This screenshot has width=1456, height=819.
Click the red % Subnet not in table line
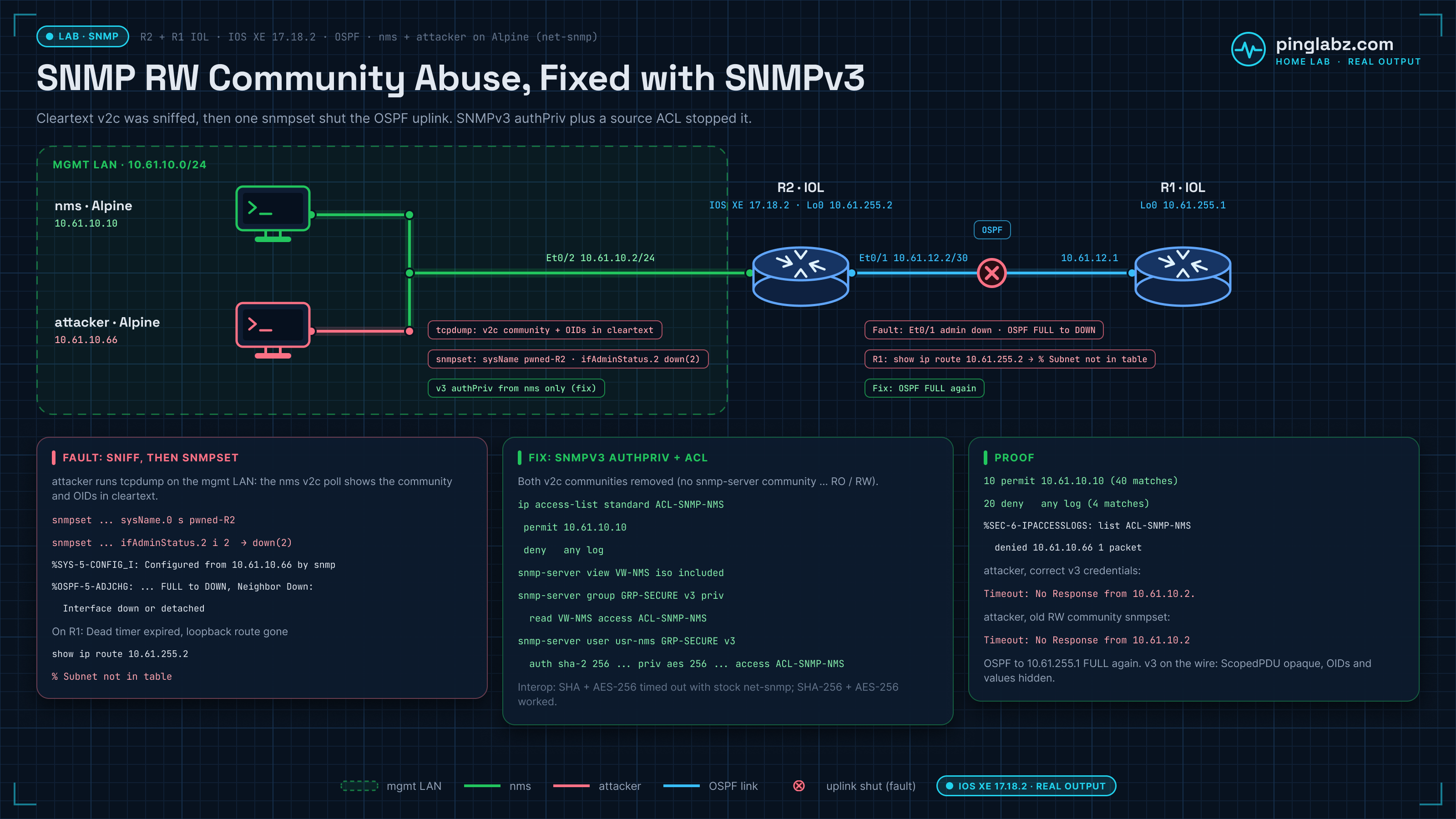tap(112, 677)
